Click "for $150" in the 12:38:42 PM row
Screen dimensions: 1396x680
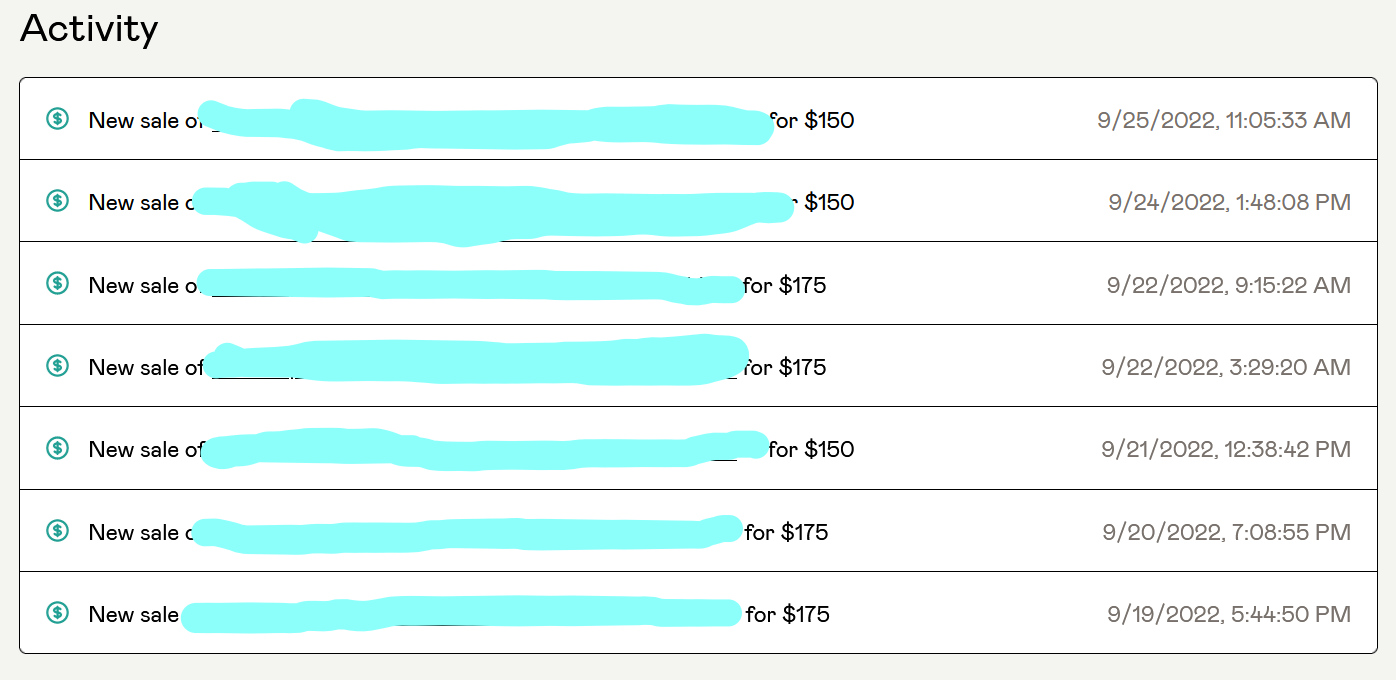pos(812,450)
